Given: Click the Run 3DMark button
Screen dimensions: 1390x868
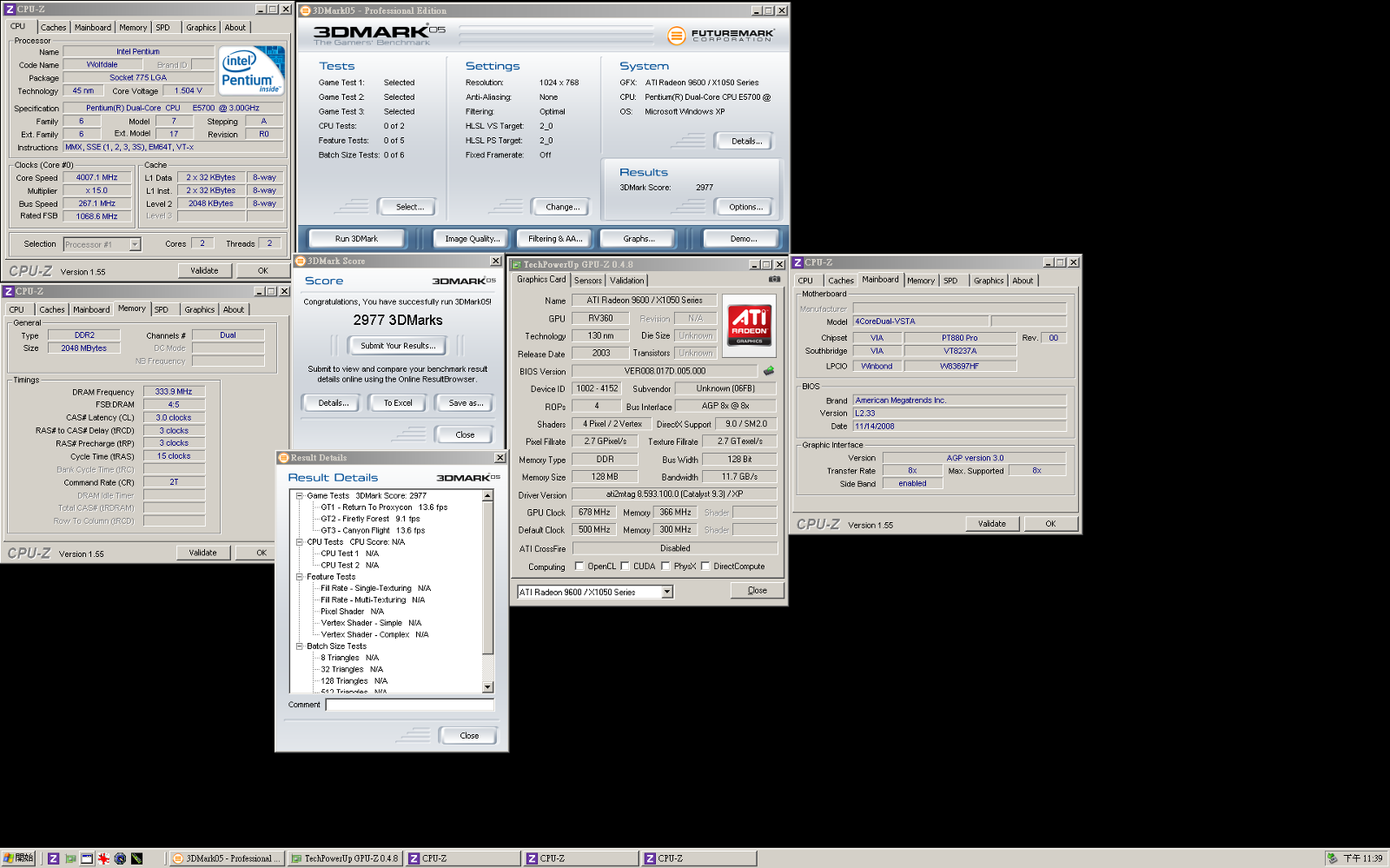Looking at the screenshot, I should [356, 239].
